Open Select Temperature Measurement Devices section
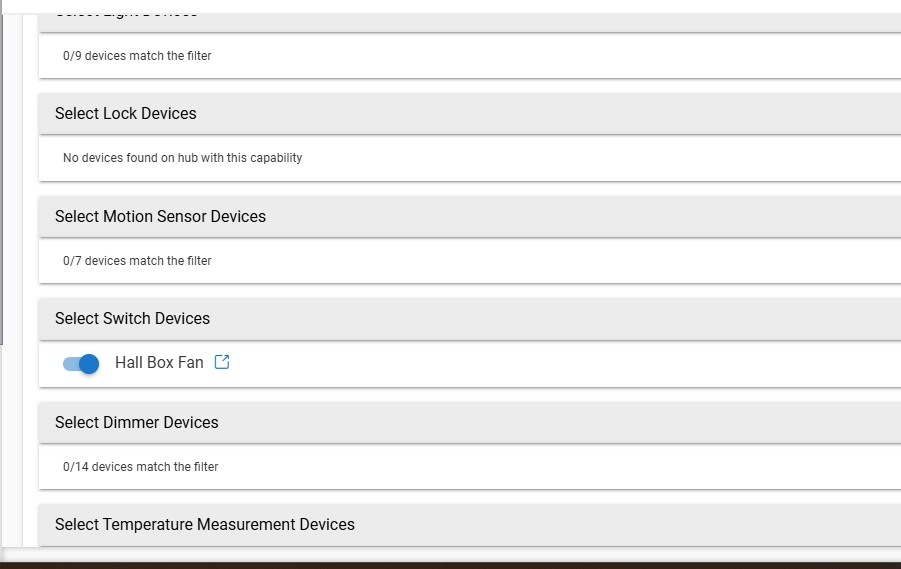The image size is (901, 569). click(x=470, y=525)
